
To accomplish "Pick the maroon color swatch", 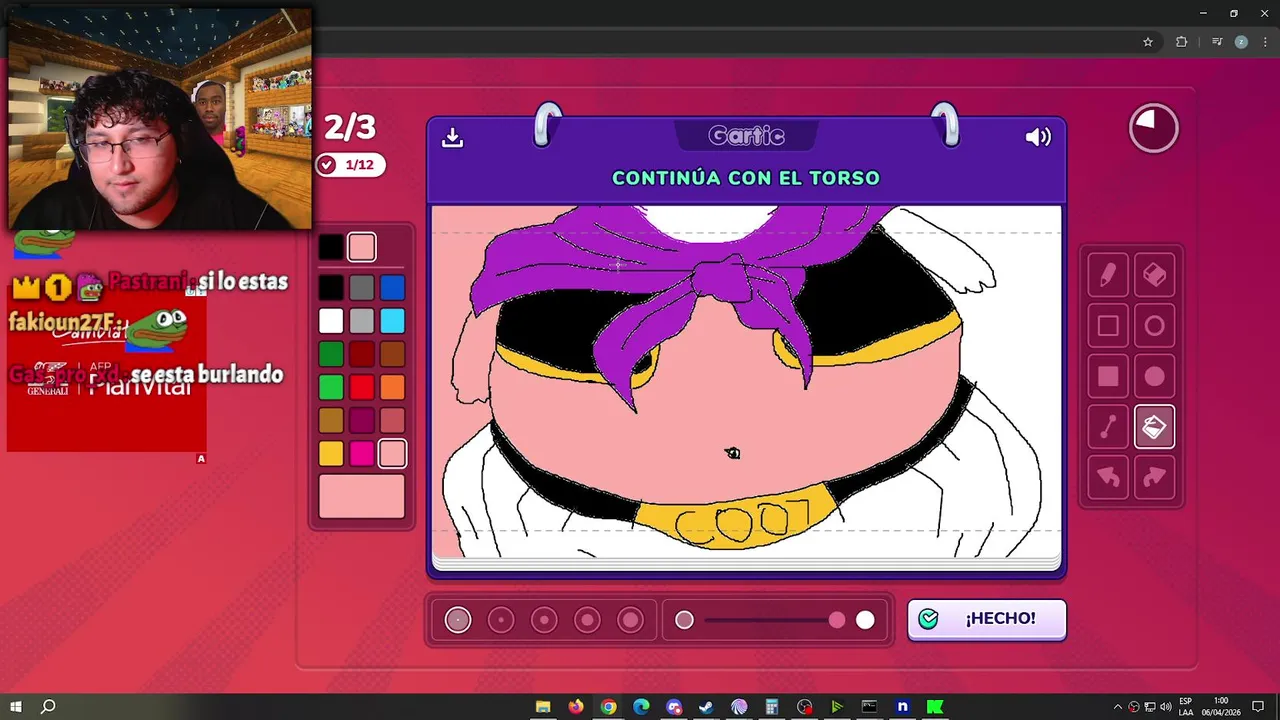I will (x=362, y=420).
